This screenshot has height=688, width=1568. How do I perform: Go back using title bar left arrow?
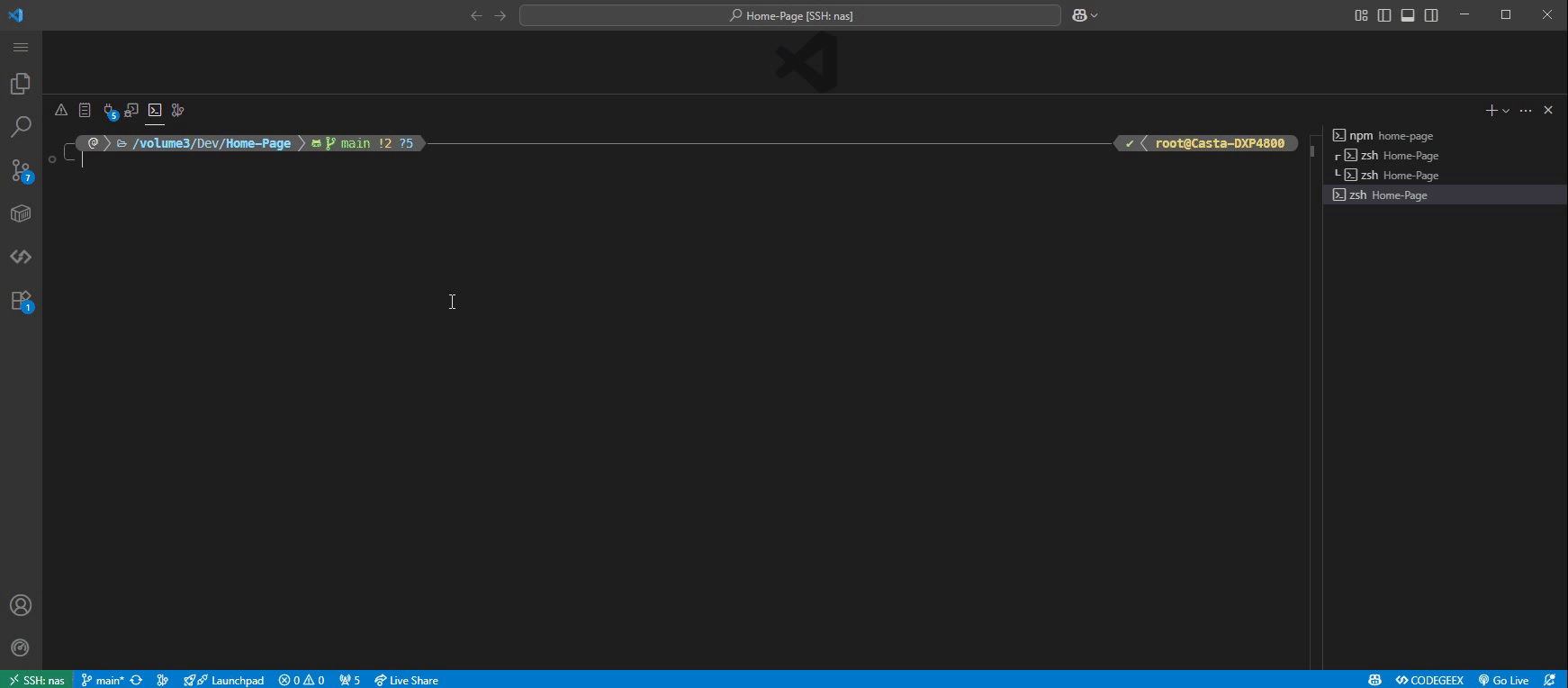pos(477,15)
